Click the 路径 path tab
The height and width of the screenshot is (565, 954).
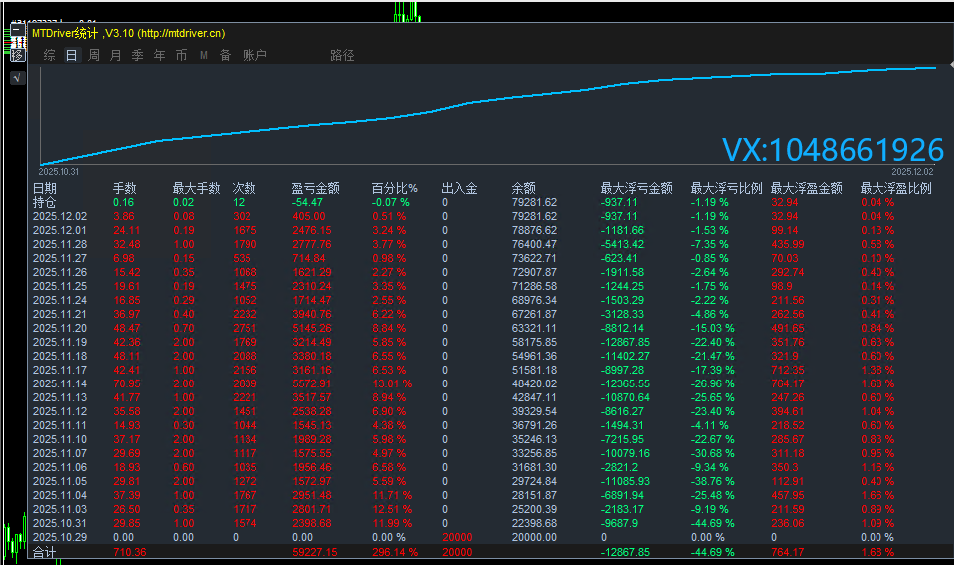[342, 55]
